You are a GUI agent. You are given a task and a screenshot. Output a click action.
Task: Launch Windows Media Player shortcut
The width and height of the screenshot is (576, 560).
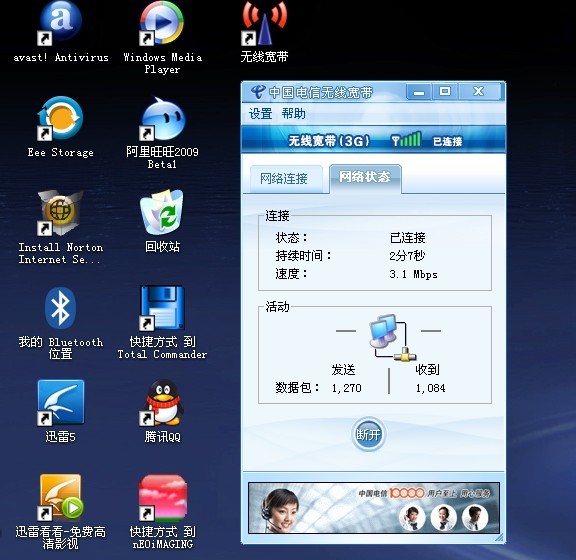[x=162, y=23]
